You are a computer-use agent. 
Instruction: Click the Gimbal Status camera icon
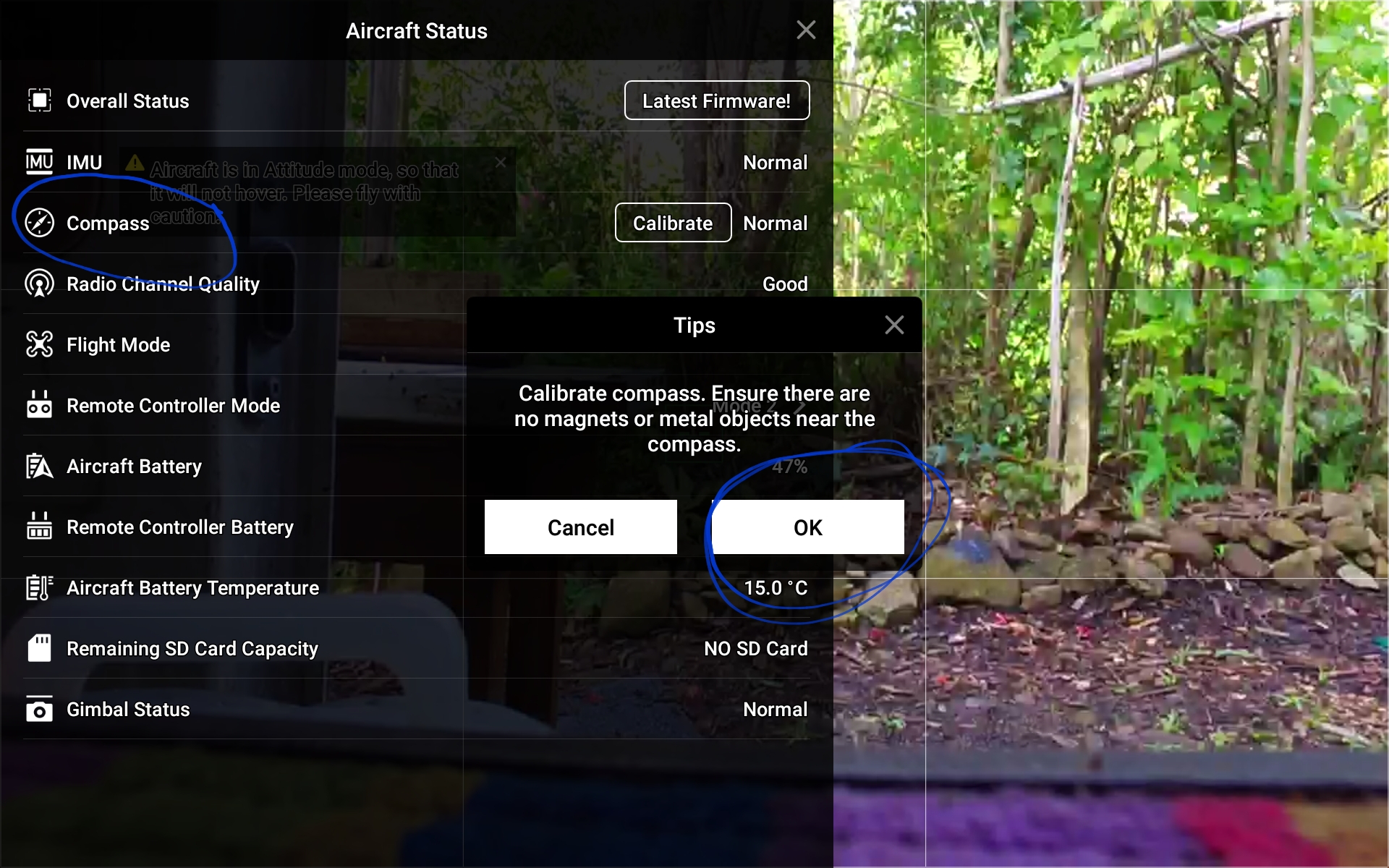(x=40, y=710)
